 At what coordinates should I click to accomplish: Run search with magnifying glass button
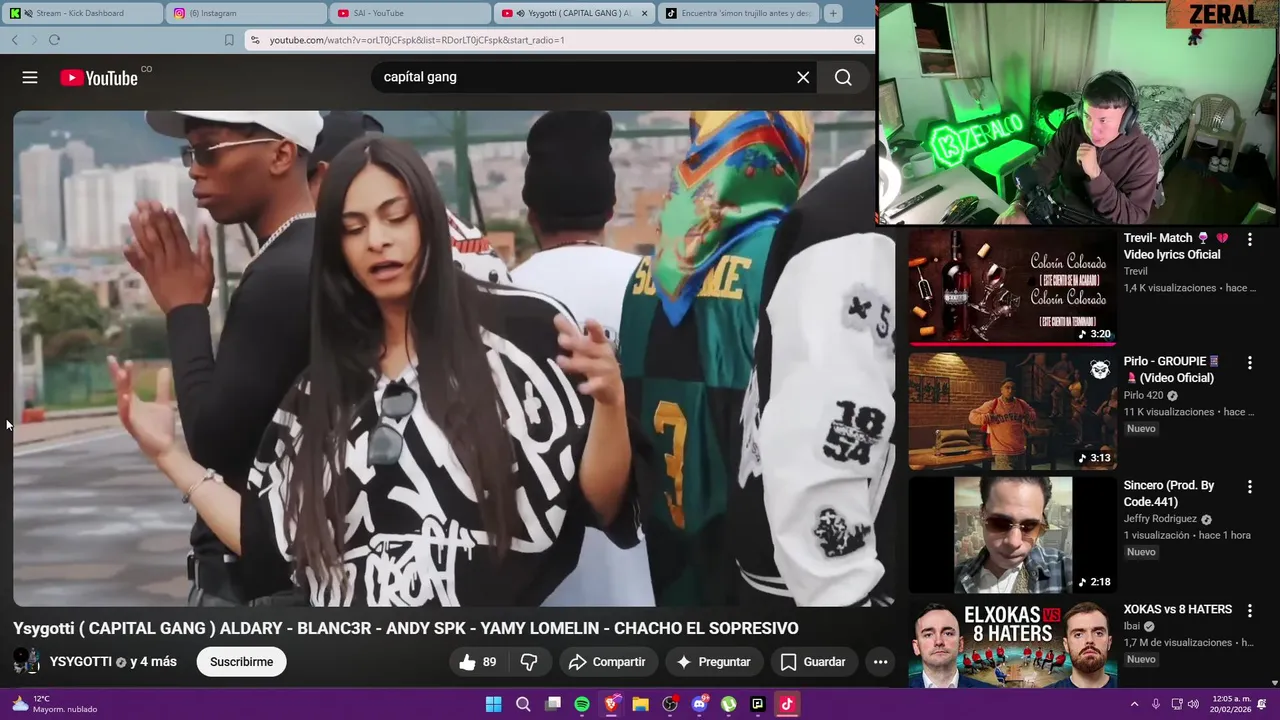843,77
